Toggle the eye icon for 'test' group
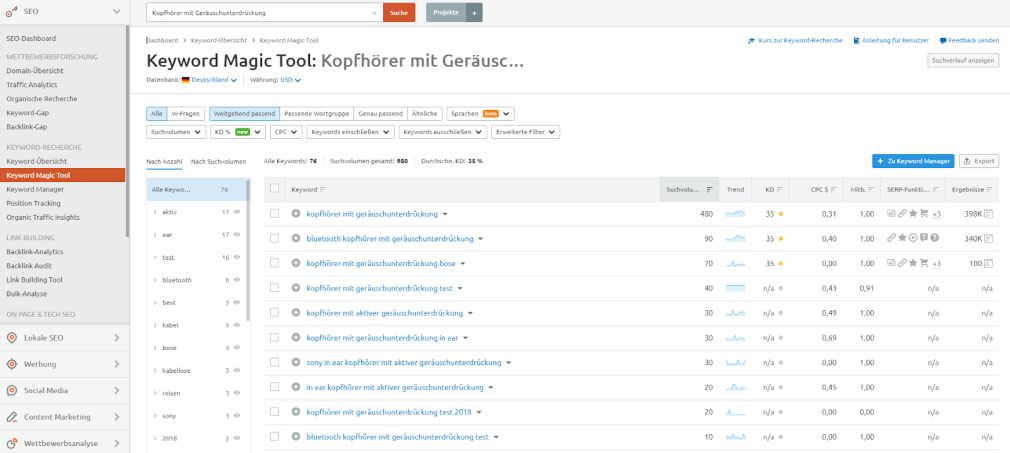 (x=236, y=257)
